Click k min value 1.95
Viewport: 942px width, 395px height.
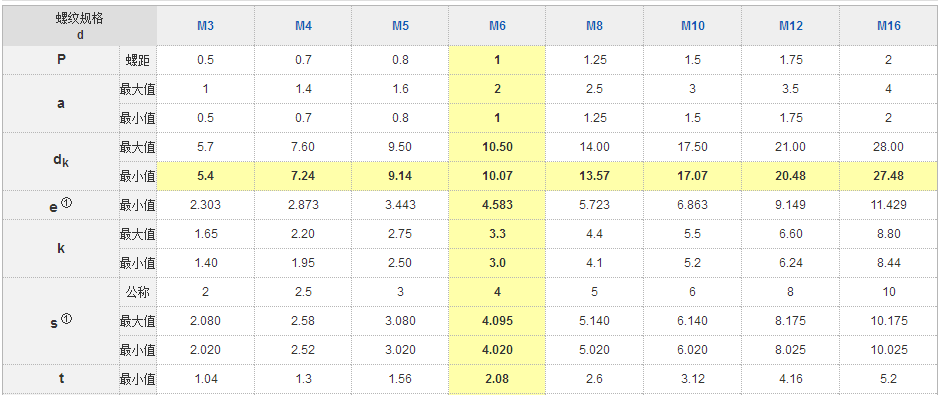(x=303, y=263)
